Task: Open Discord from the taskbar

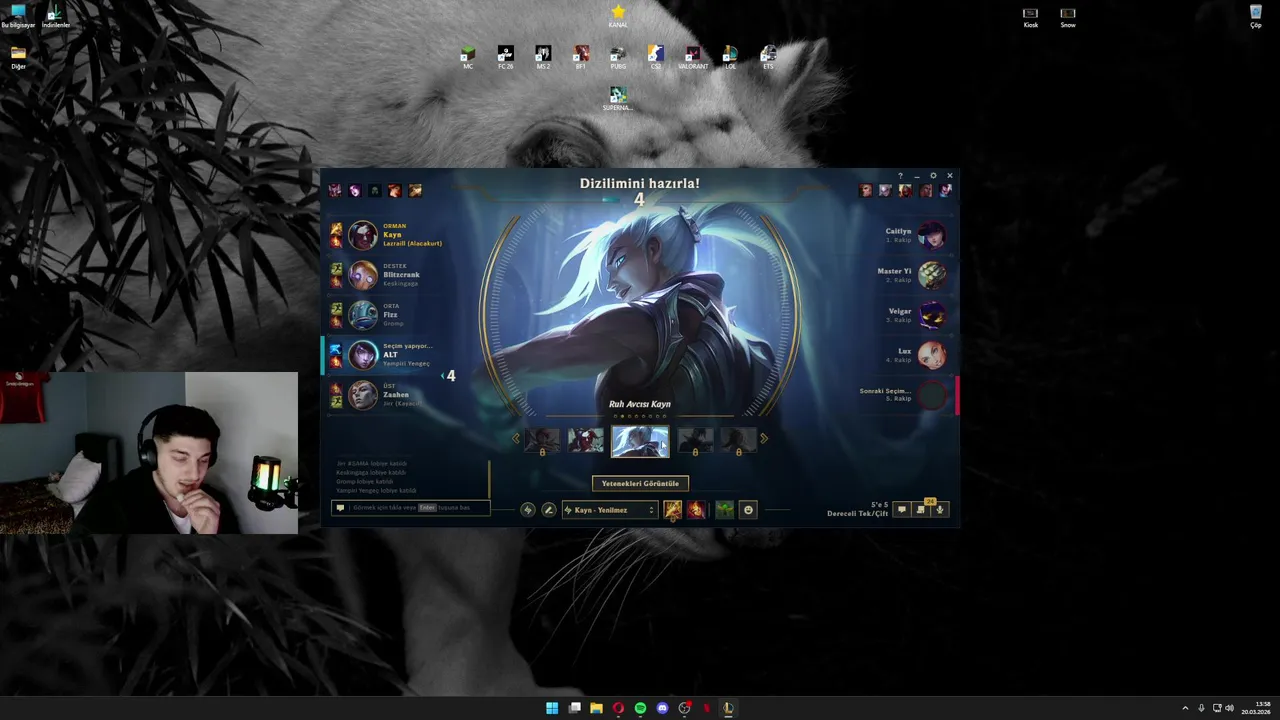Action: click(x=662, y=708)
